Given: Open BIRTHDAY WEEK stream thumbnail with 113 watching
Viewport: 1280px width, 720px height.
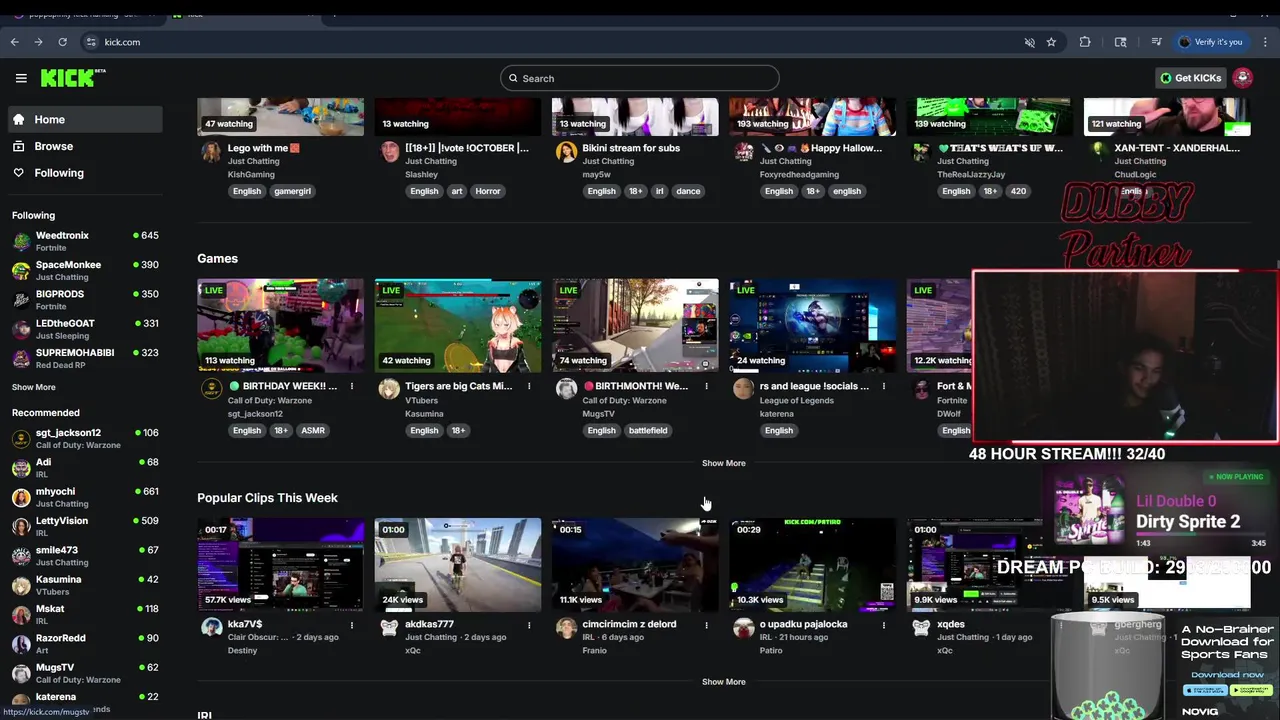Looking at the screenshot, I should click(280, 325).
